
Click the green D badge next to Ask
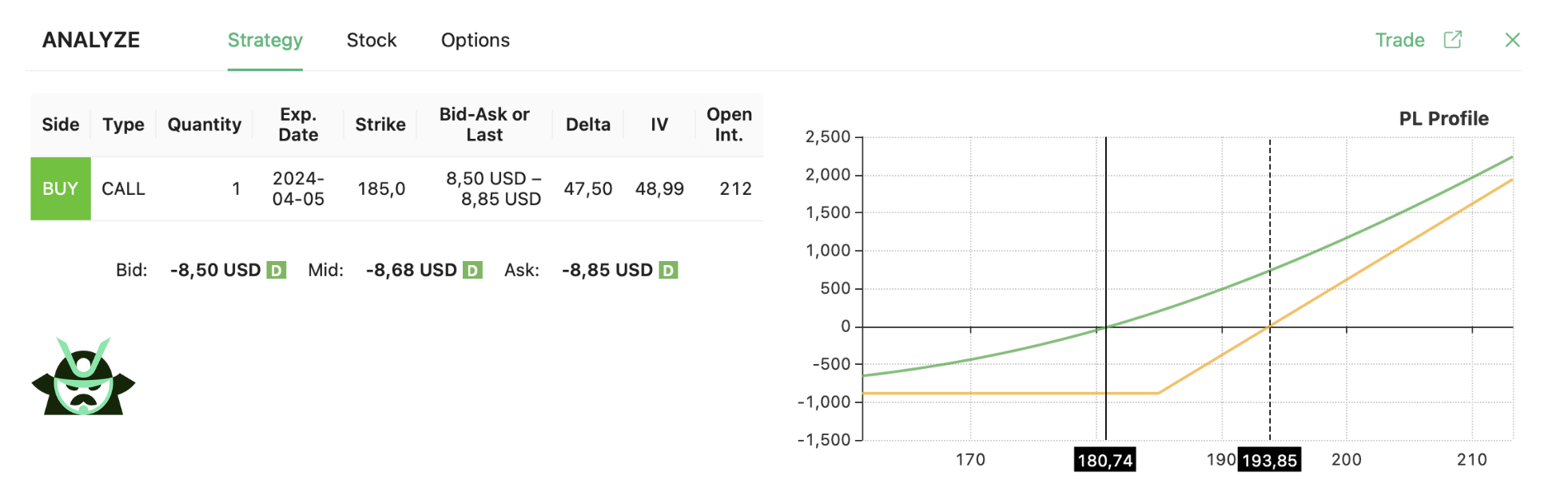coord(668,271)
